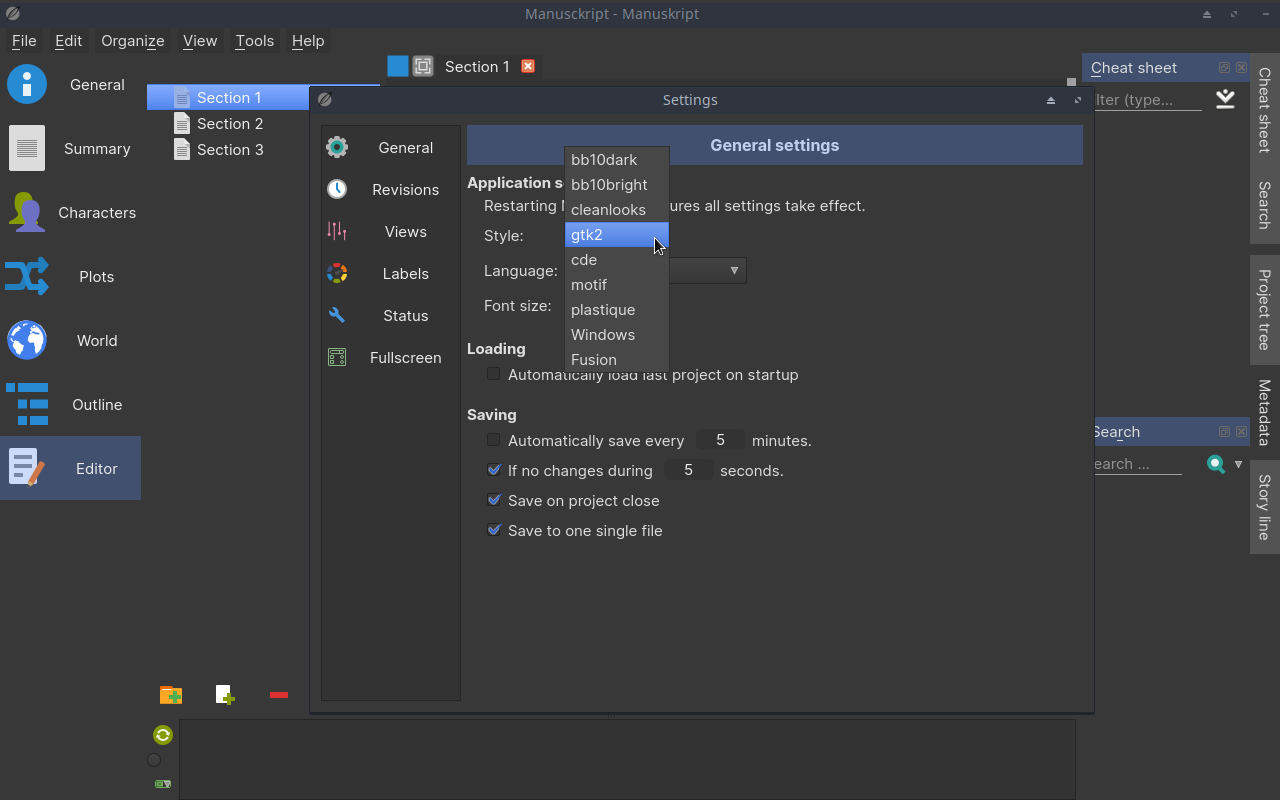Select Section 3 in the tree
This screenshot has width=1280, height=800.
tap(230, 149)
